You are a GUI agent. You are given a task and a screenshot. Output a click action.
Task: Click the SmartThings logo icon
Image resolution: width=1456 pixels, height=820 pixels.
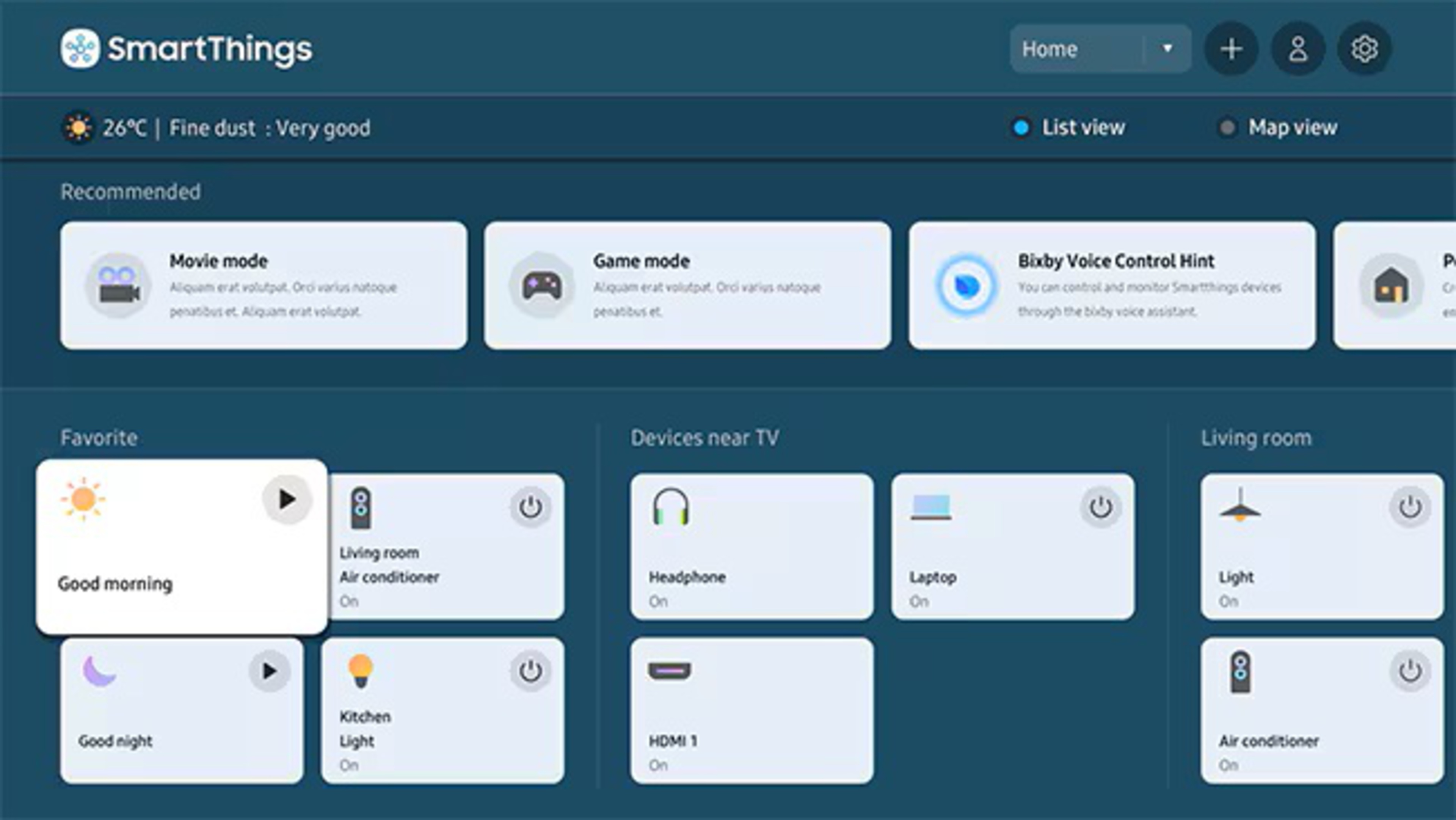pyautogui.click(x=80, y=49)
